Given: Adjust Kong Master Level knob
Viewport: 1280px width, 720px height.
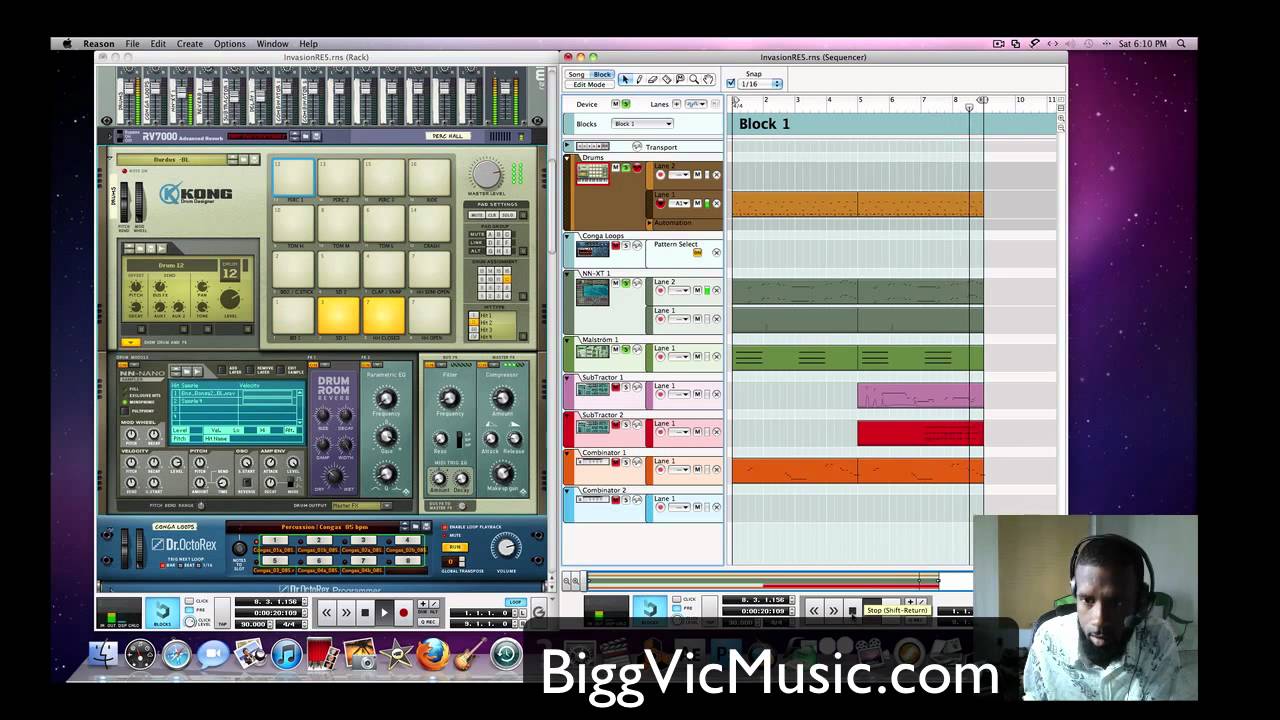Looking at the screenshot, I should [486, 172].
